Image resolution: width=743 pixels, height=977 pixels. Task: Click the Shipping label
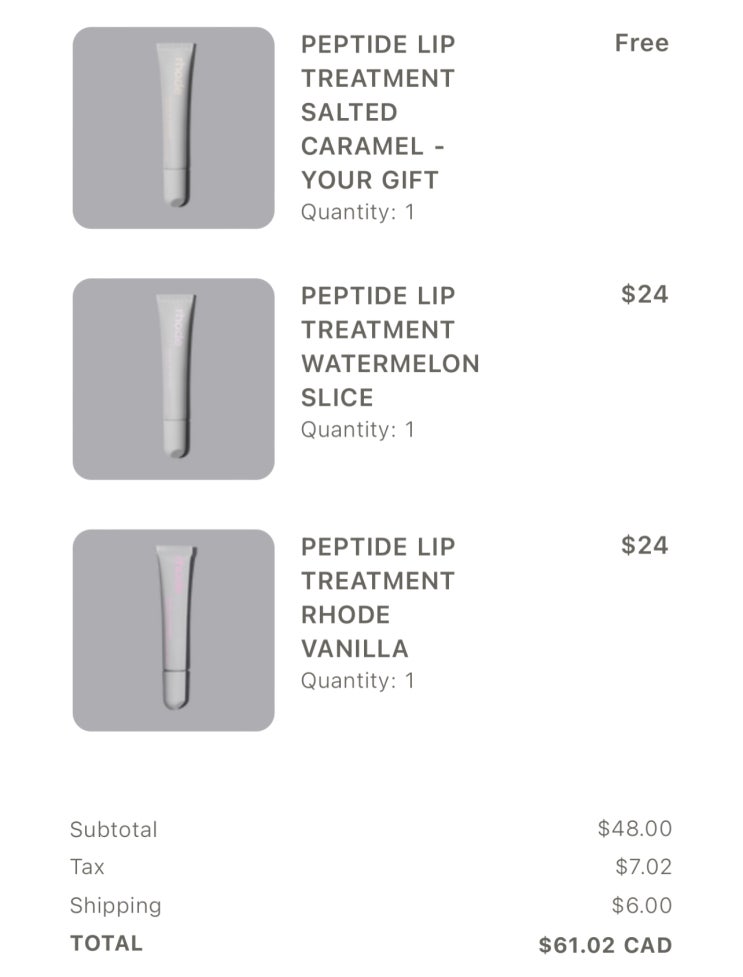coord(115,906)
